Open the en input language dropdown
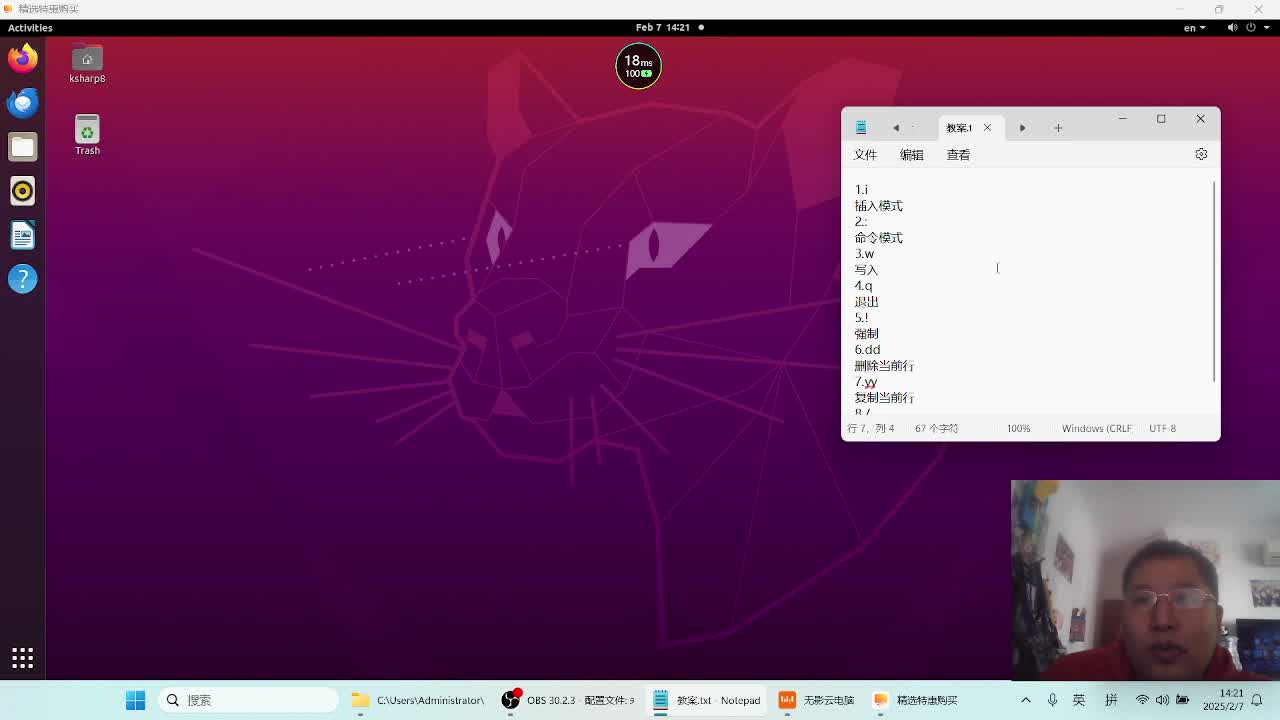Image resolution: width=1280 pixels, height=720 pixels. click(x=1195, y=27)
